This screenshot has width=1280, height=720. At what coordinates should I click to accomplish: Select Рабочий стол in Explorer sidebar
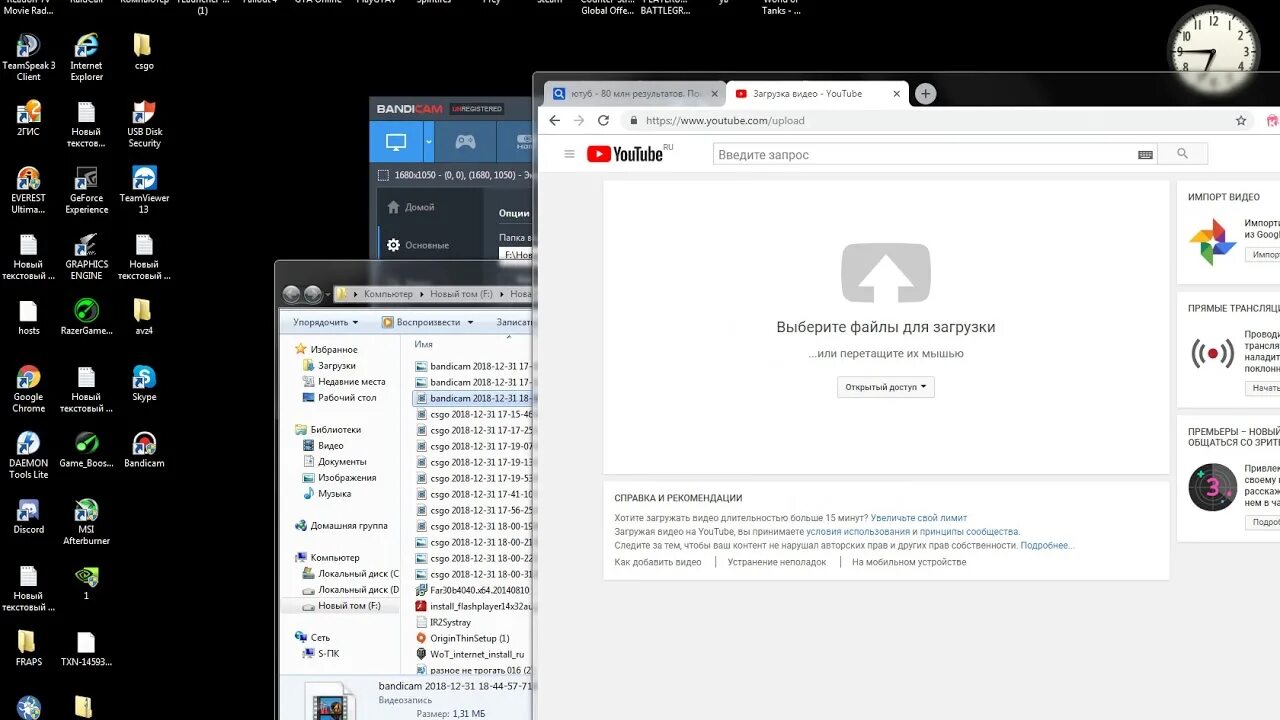pyautogui.click(x=347, y=398)
